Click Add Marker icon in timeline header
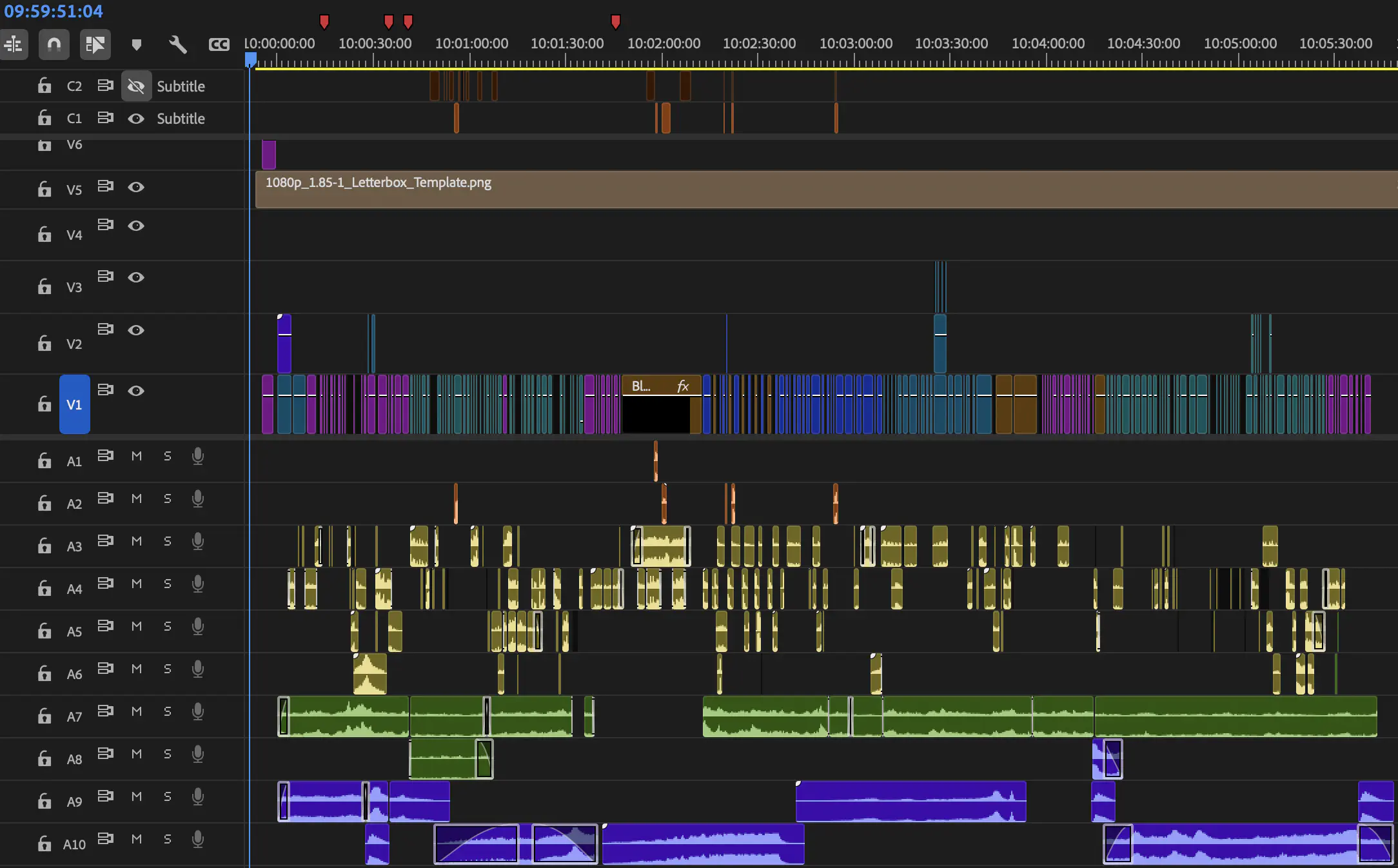This screenshot has width=1398, height=868. coord(136,44)
